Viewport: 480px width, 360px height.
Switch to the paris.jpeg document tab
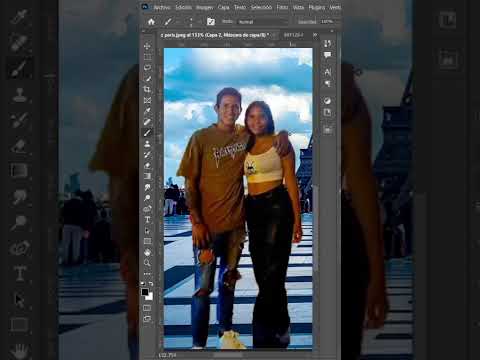tap(215, 35)
